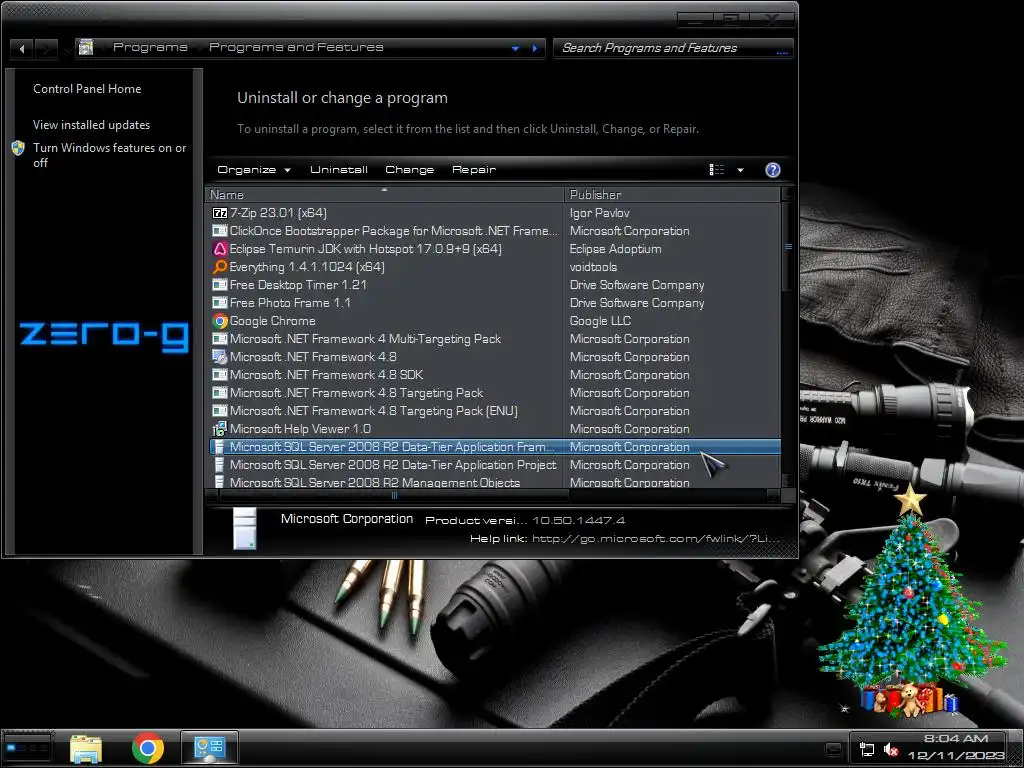
Task: Launch Chrome from the taskbar
Action: coord(148,748)
